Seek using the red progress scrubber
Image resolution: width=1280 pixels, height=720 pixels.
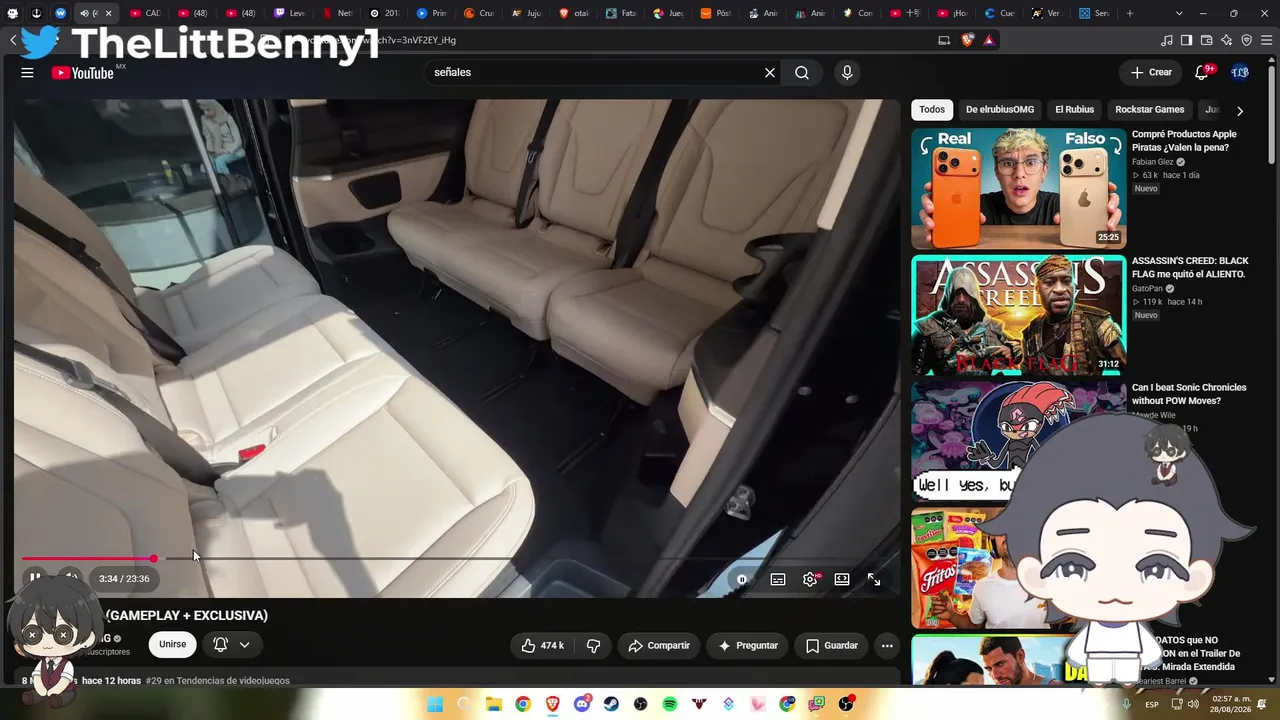[x=153, y=558]
